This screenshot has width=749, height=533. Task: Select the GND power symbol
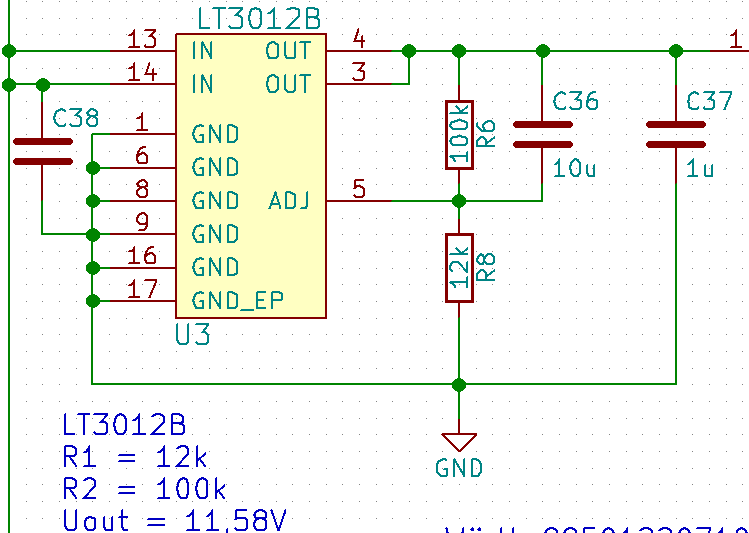click(x=459, y=442)
